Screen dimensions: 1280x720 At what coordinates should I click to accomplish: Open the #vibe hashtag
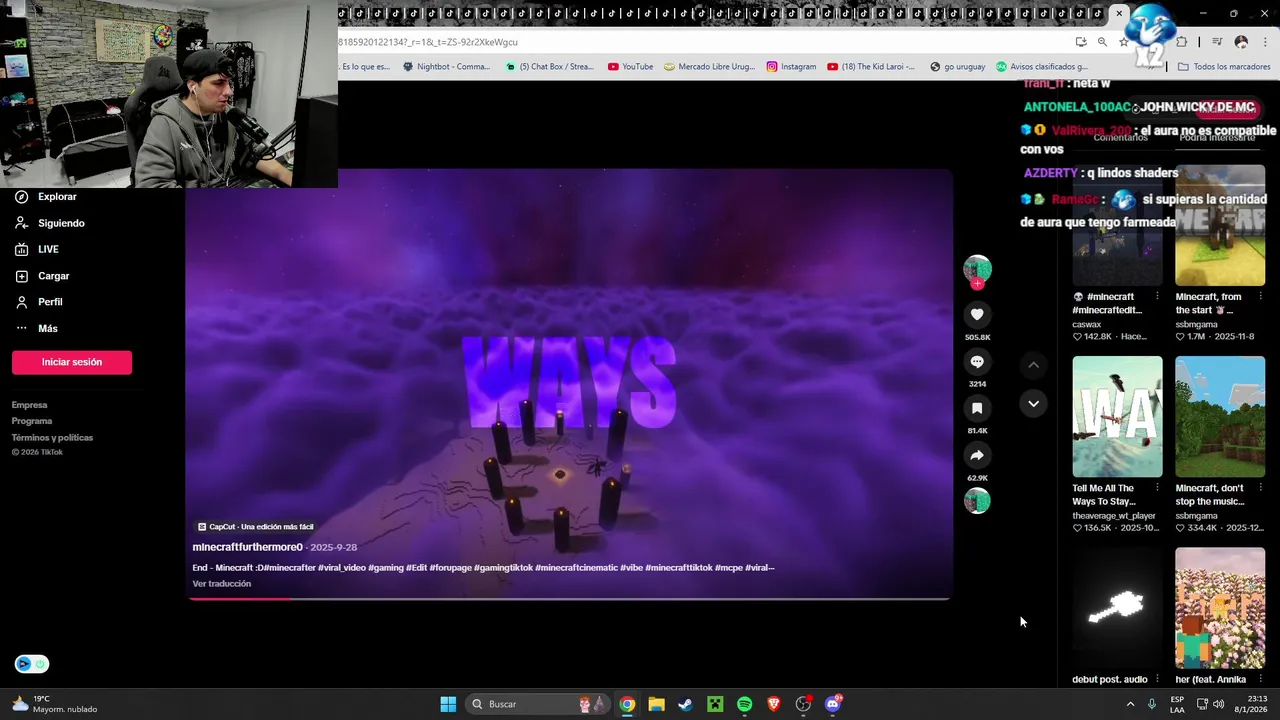tap(631, 568)
